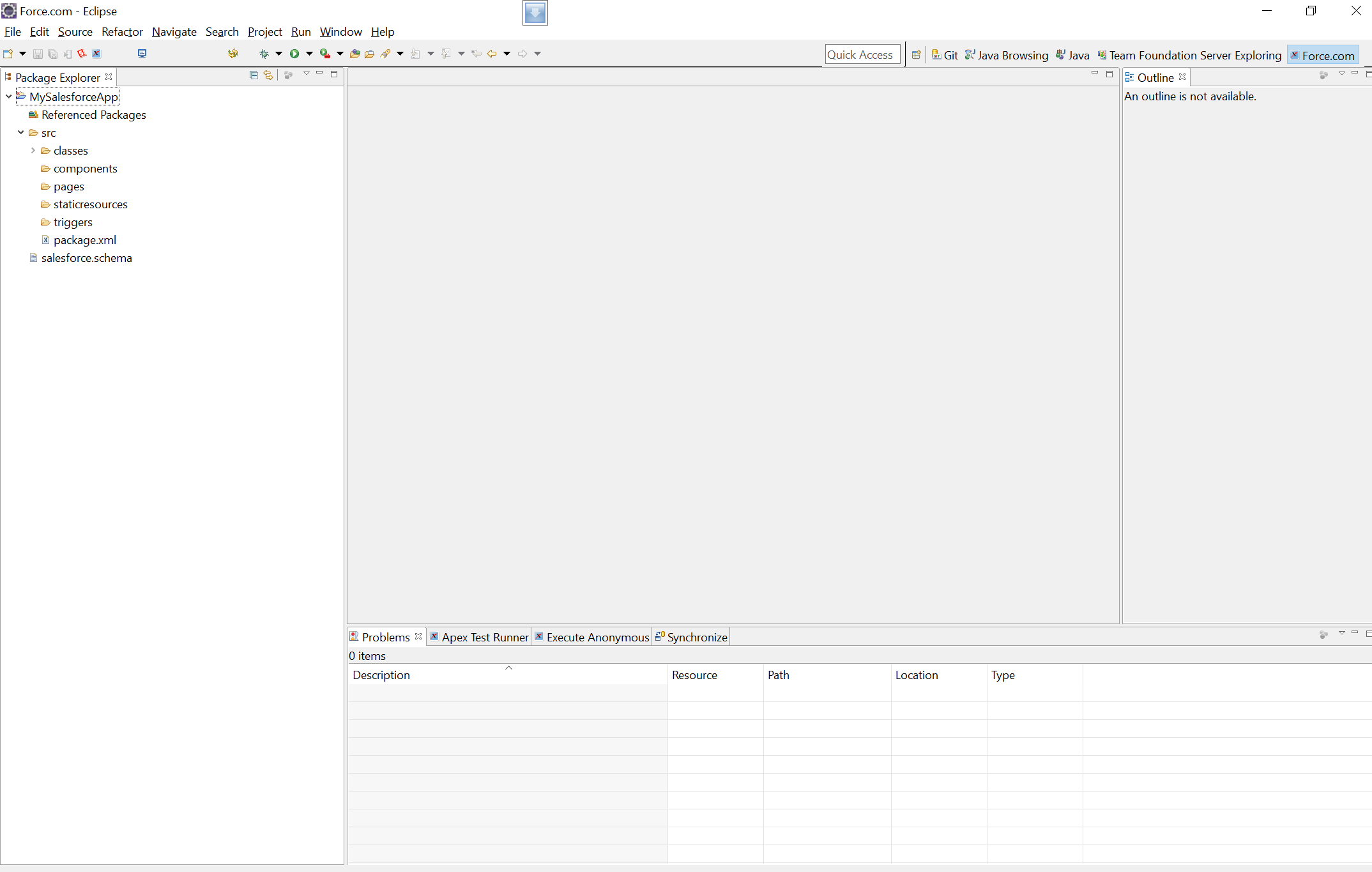Click the Back navigation arrow icon

492,54
